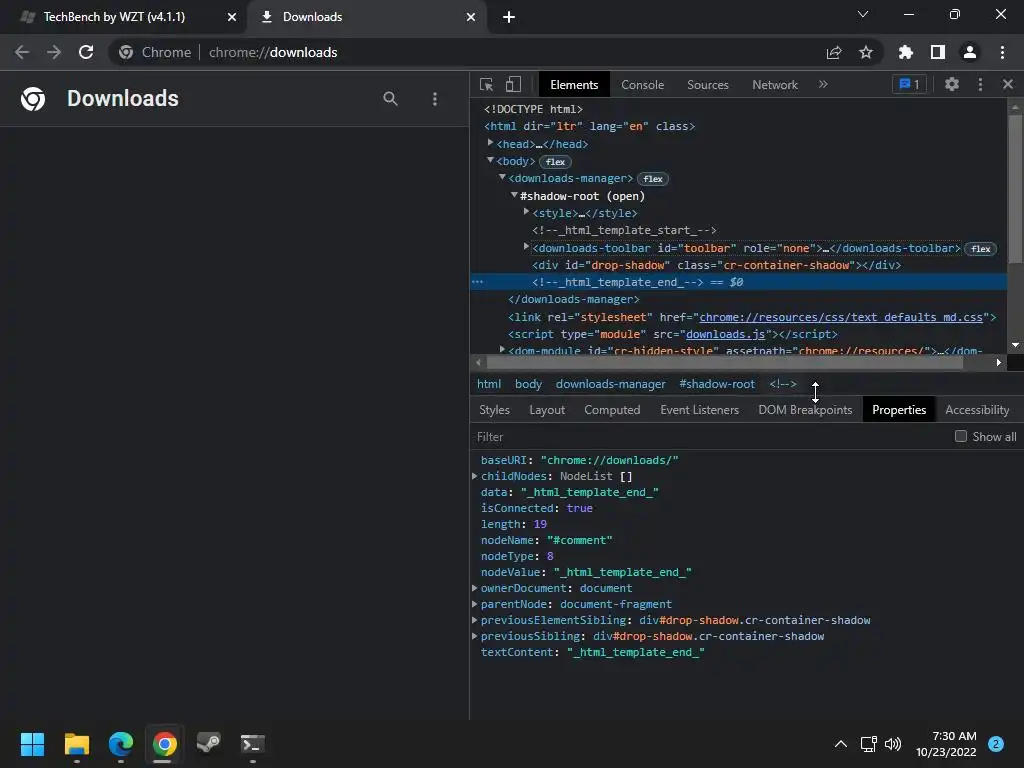This screenshot has width=1024, height=768.
Task: Open Chrome main three-dot menu
Action: pos(1002,52)
